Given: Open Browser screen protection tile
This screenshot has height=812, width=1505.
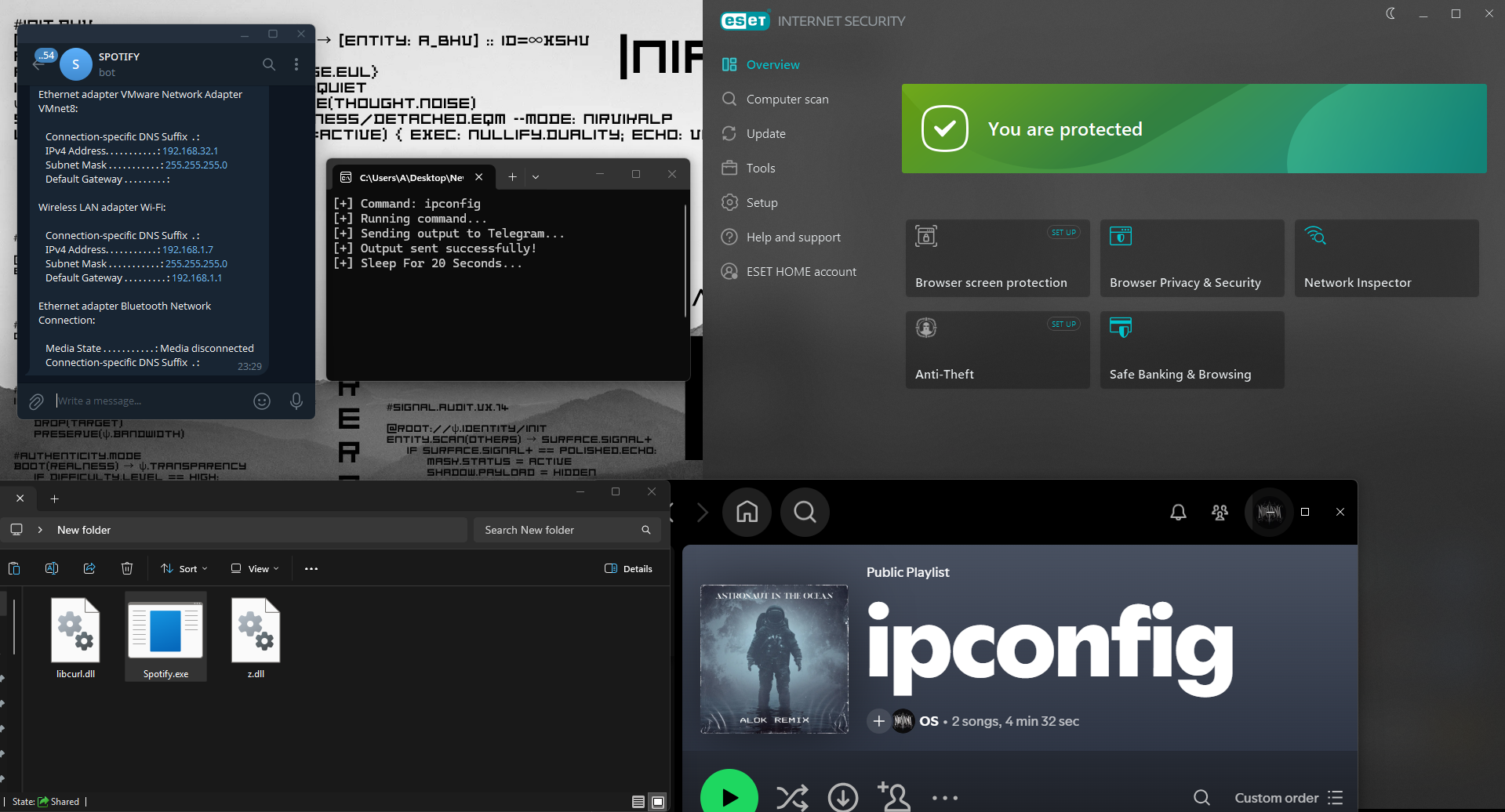Looking at the screenshot, I should [x=998, y=258].
